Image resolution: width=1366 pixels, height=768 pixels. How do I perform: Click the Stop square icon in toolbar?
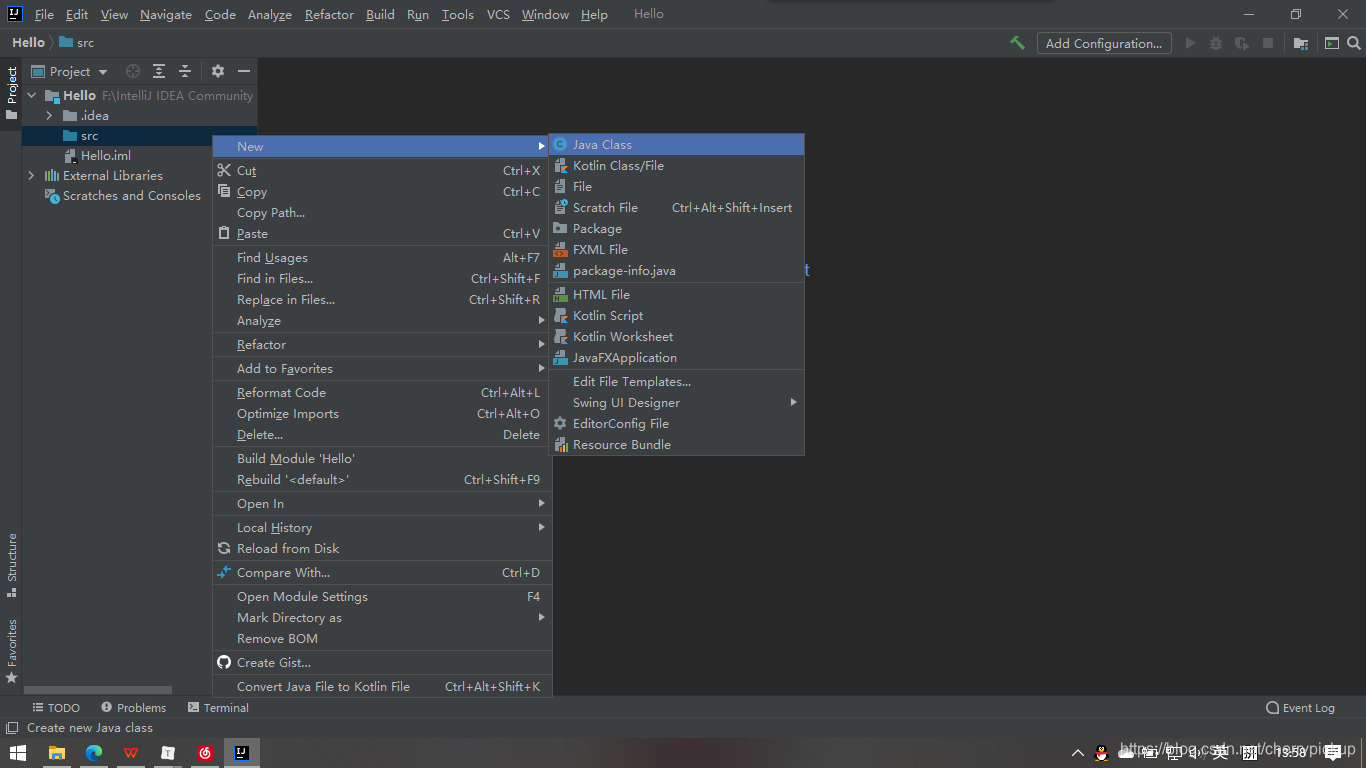pyautogui.click(x=1268, y=43)
